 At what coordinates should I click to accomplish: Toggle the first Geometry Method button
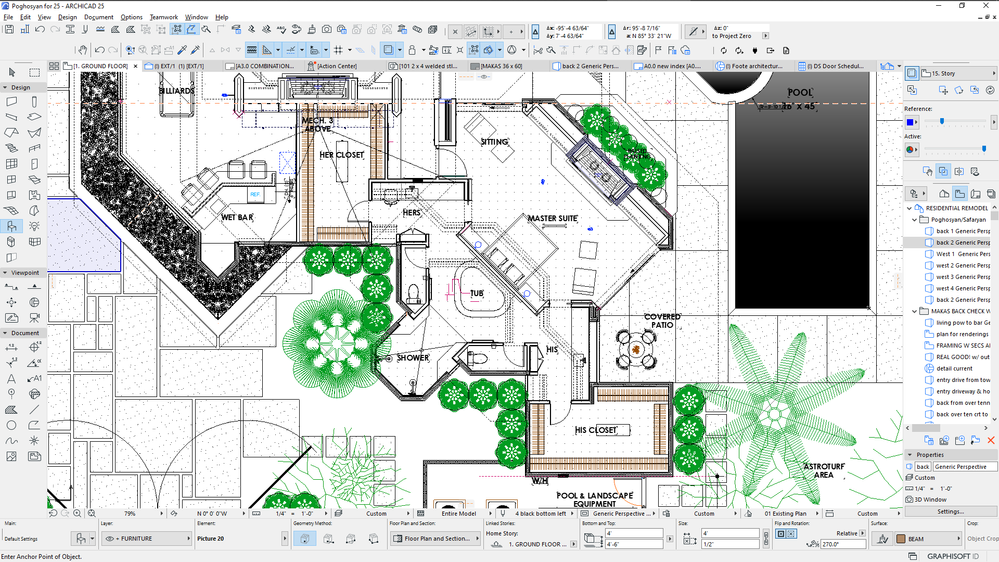point(305,538)
